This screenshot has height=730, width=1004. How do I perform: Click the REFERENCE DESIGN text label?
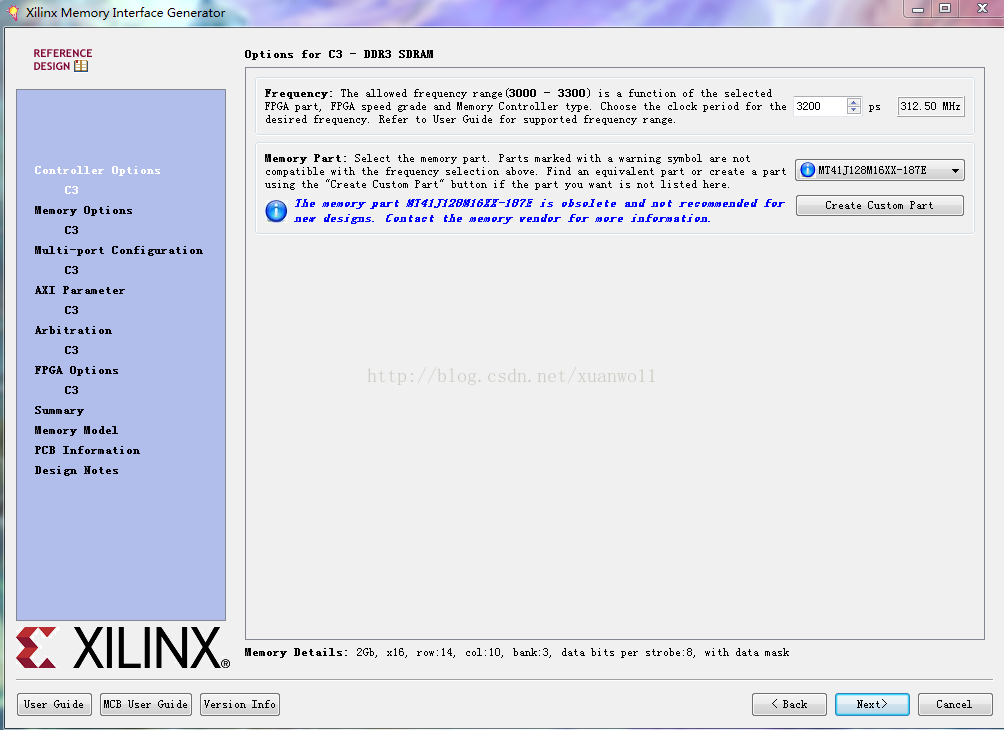tap(62, 60)
